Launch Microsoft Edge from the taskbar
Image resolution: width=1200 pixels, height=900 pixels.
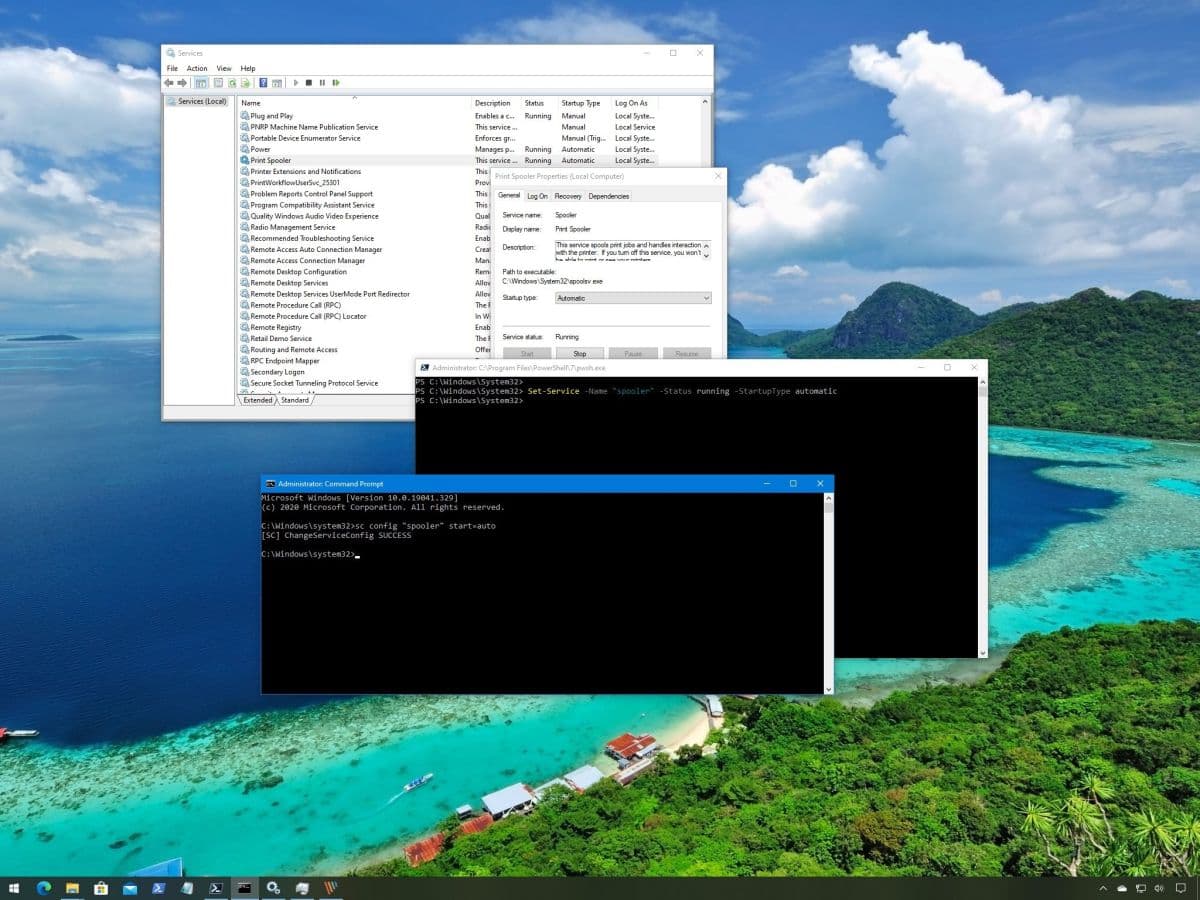point(44,887)
